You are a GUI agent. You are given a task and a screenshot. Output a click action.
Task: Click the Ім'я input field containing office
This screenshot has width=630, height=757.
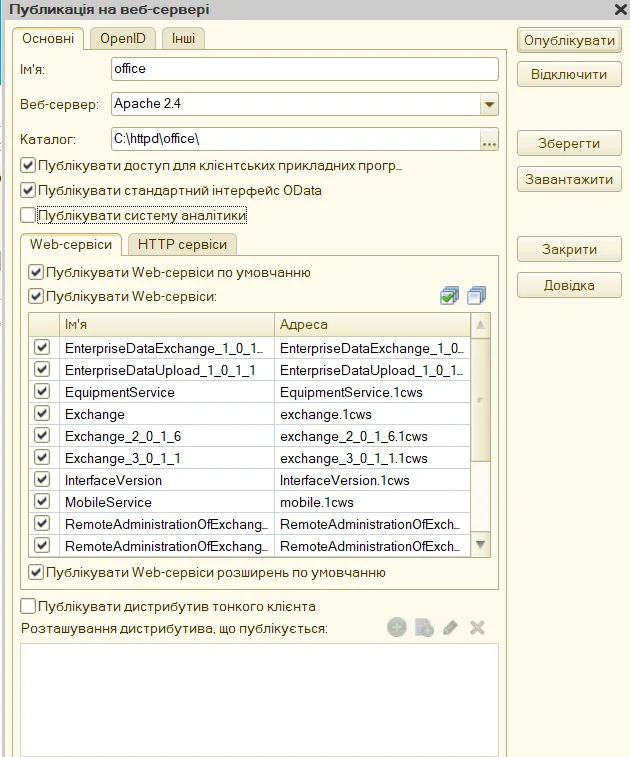click(x=304, y=69)
